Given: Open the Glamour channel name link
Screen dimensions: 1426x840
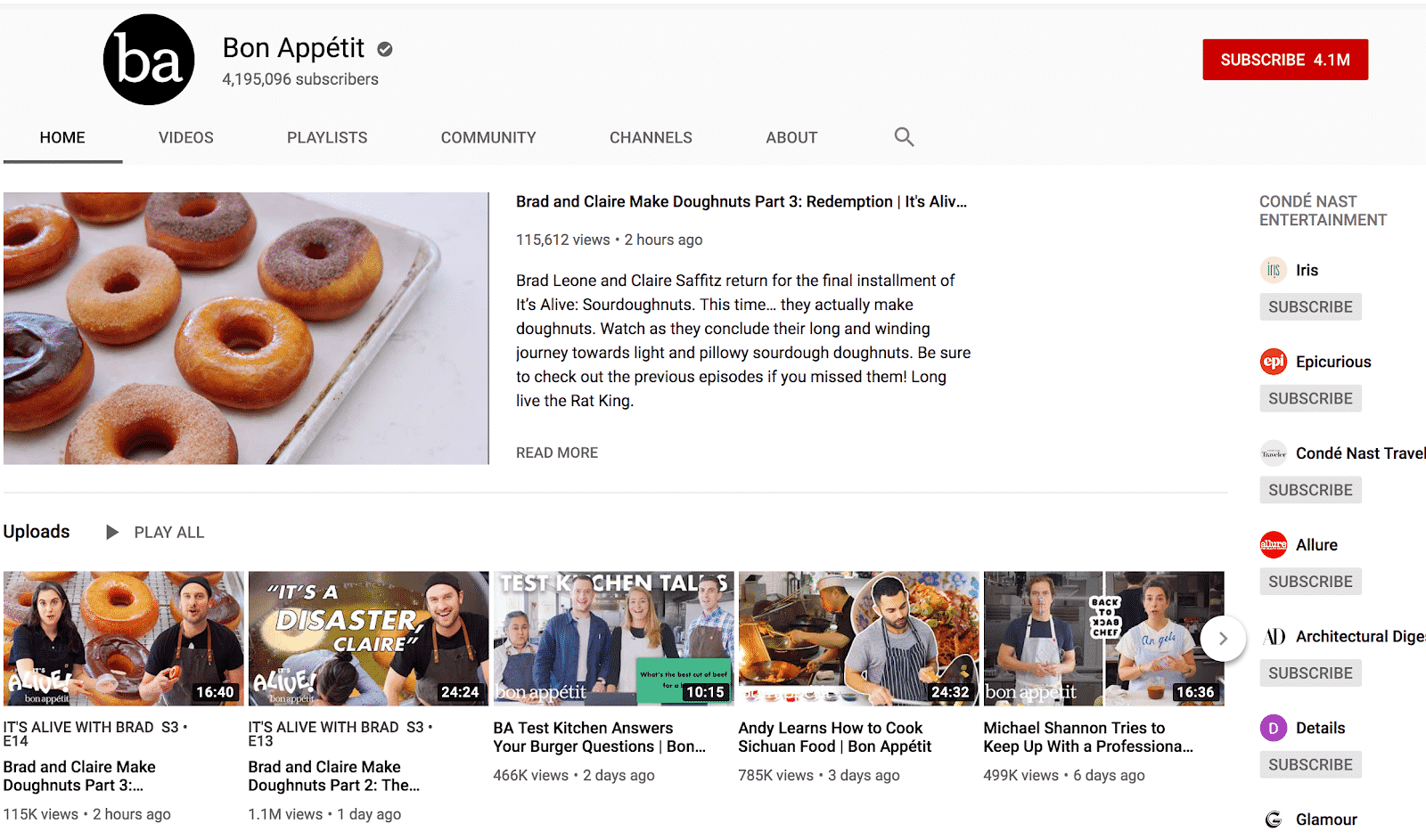Looking at the screenshot, I should pyautogui.click(x=1326, y=820).
